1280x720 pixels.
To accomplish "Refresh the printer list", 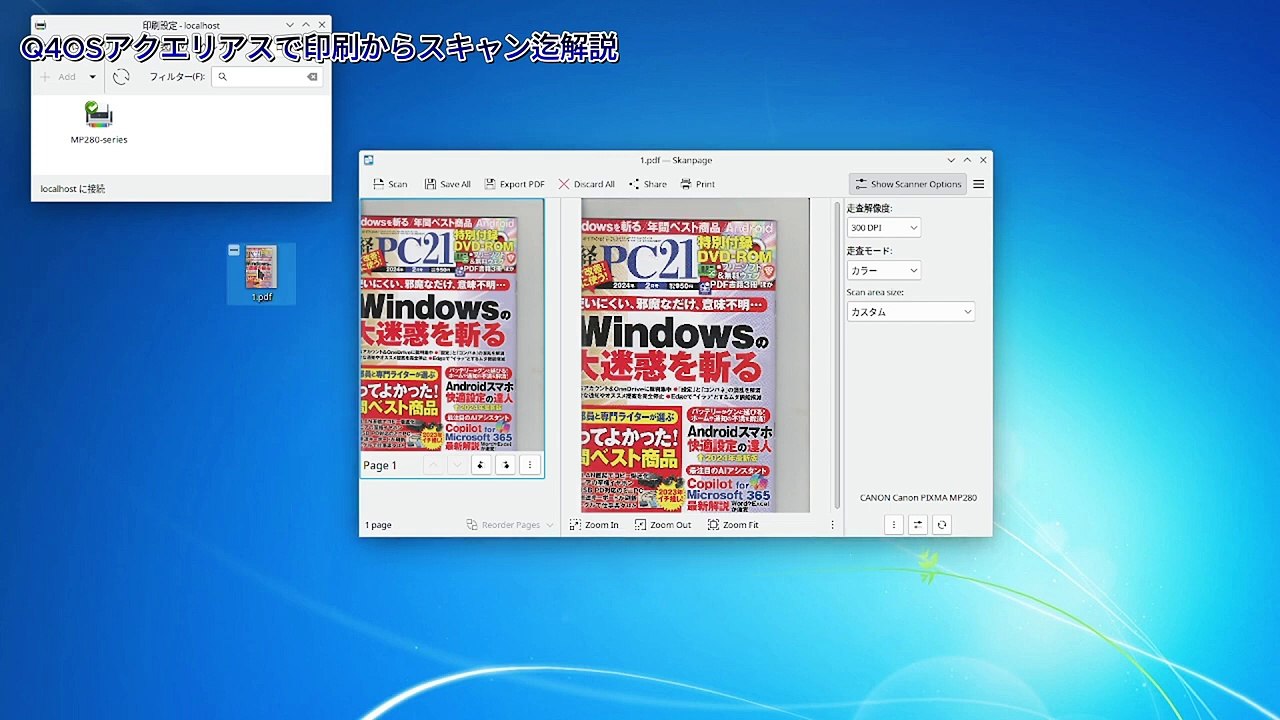I will (x=121, y=77).
